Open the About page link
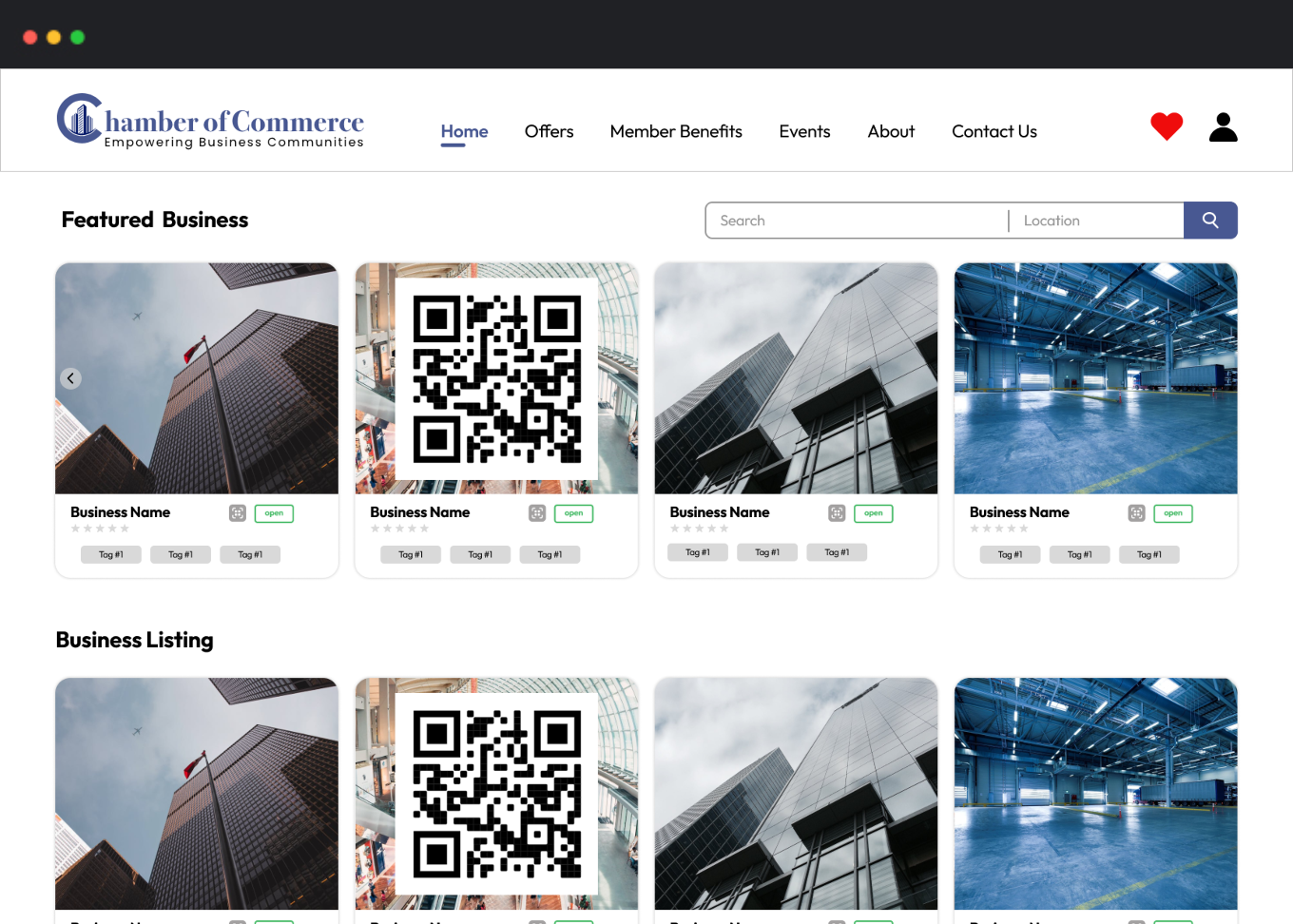 (891, 131)
